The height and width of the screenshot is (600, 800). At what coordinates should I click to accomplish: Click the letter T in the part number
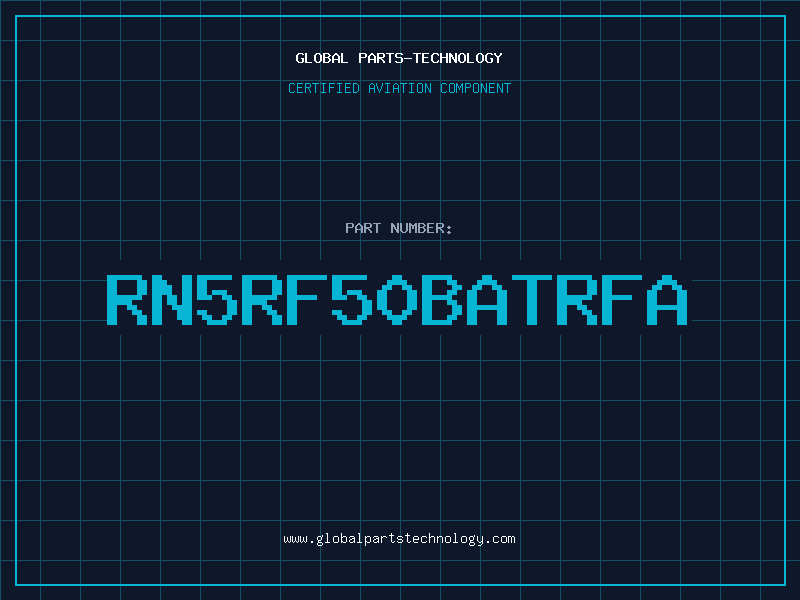pyautogui.click(x=533, y=299)
